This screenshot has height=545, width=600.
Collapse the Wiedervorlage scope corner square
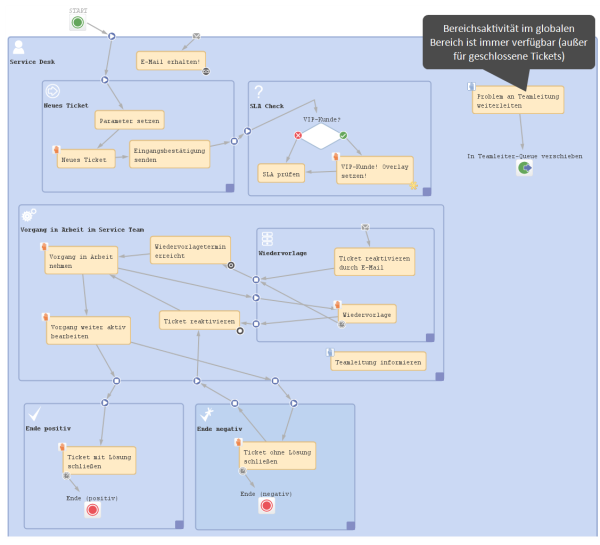point(430,337)
